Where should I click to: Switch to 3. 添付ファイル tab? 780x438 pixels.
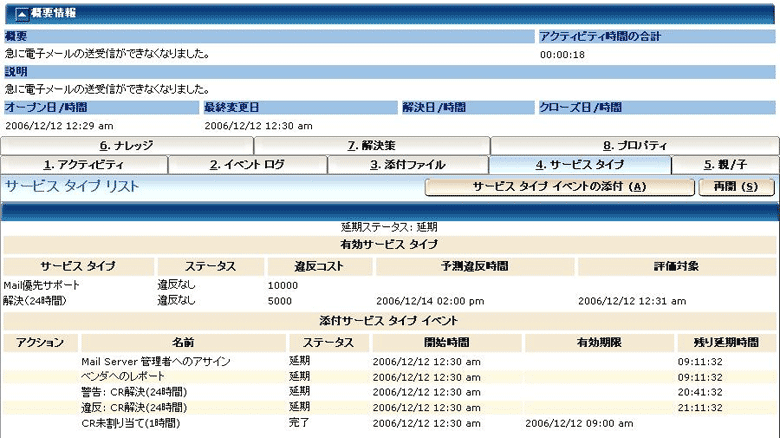point(408,165)
